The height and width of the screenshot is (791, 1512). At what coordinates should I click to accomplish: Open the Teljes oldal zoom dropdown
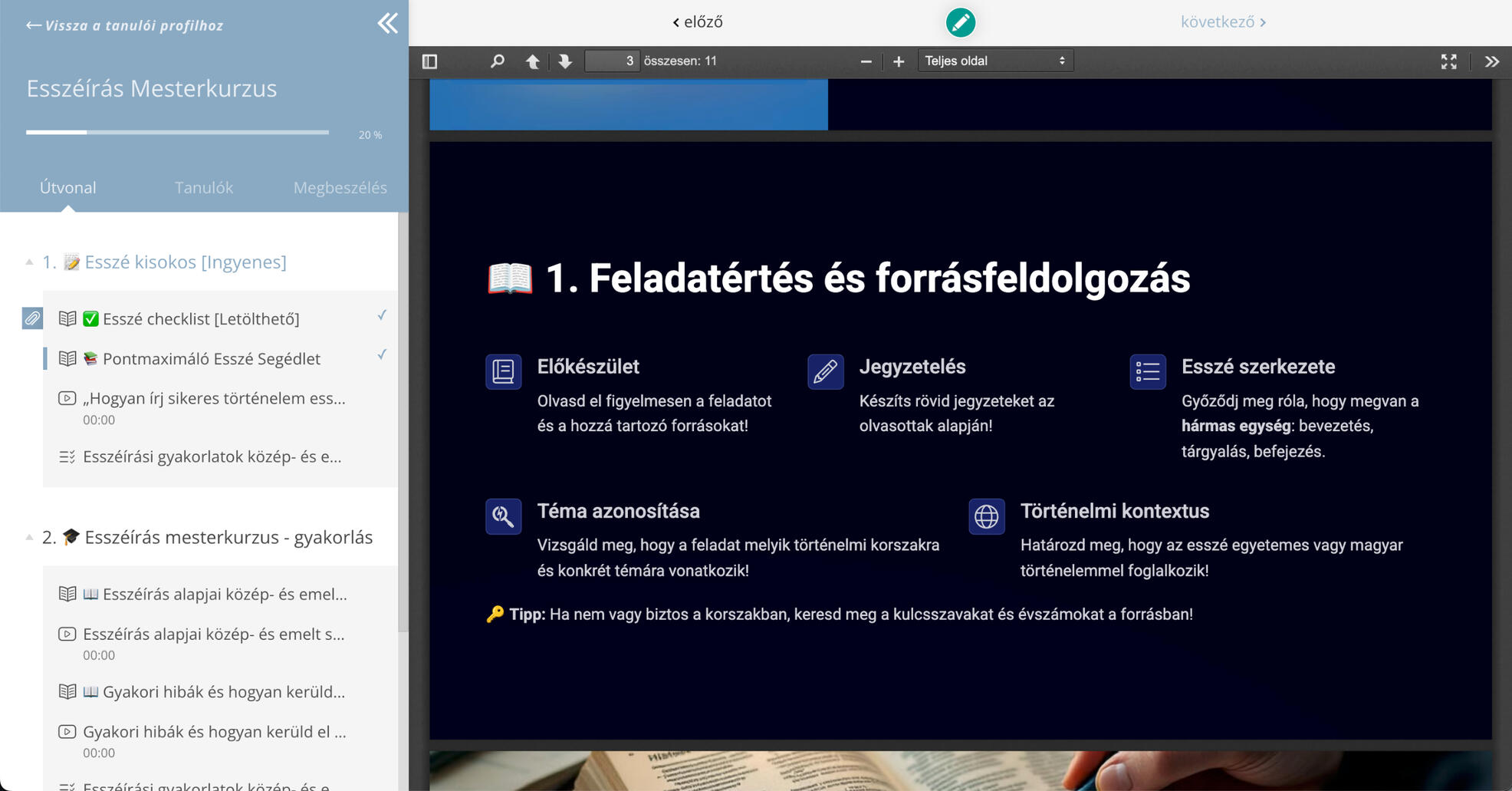tap(994, 61)
